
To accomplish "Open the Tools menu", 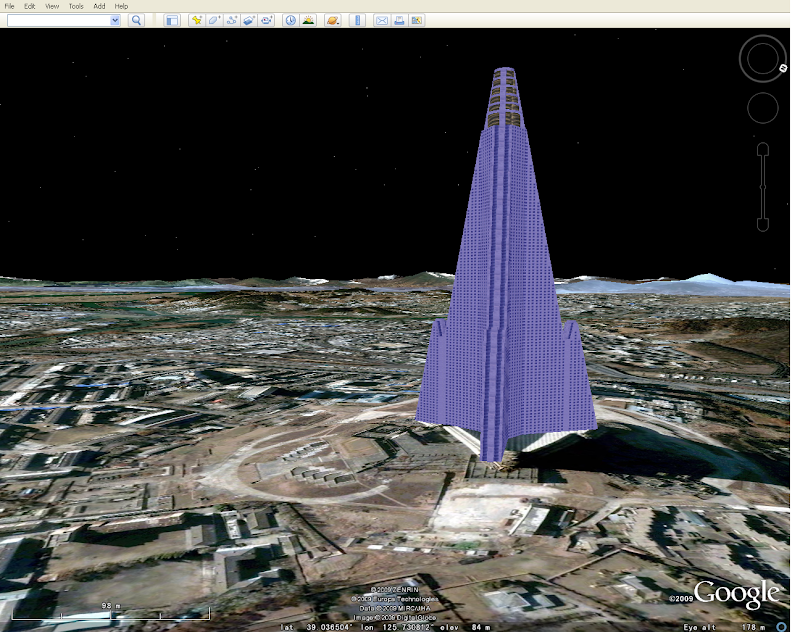I will tap(76, 6).
